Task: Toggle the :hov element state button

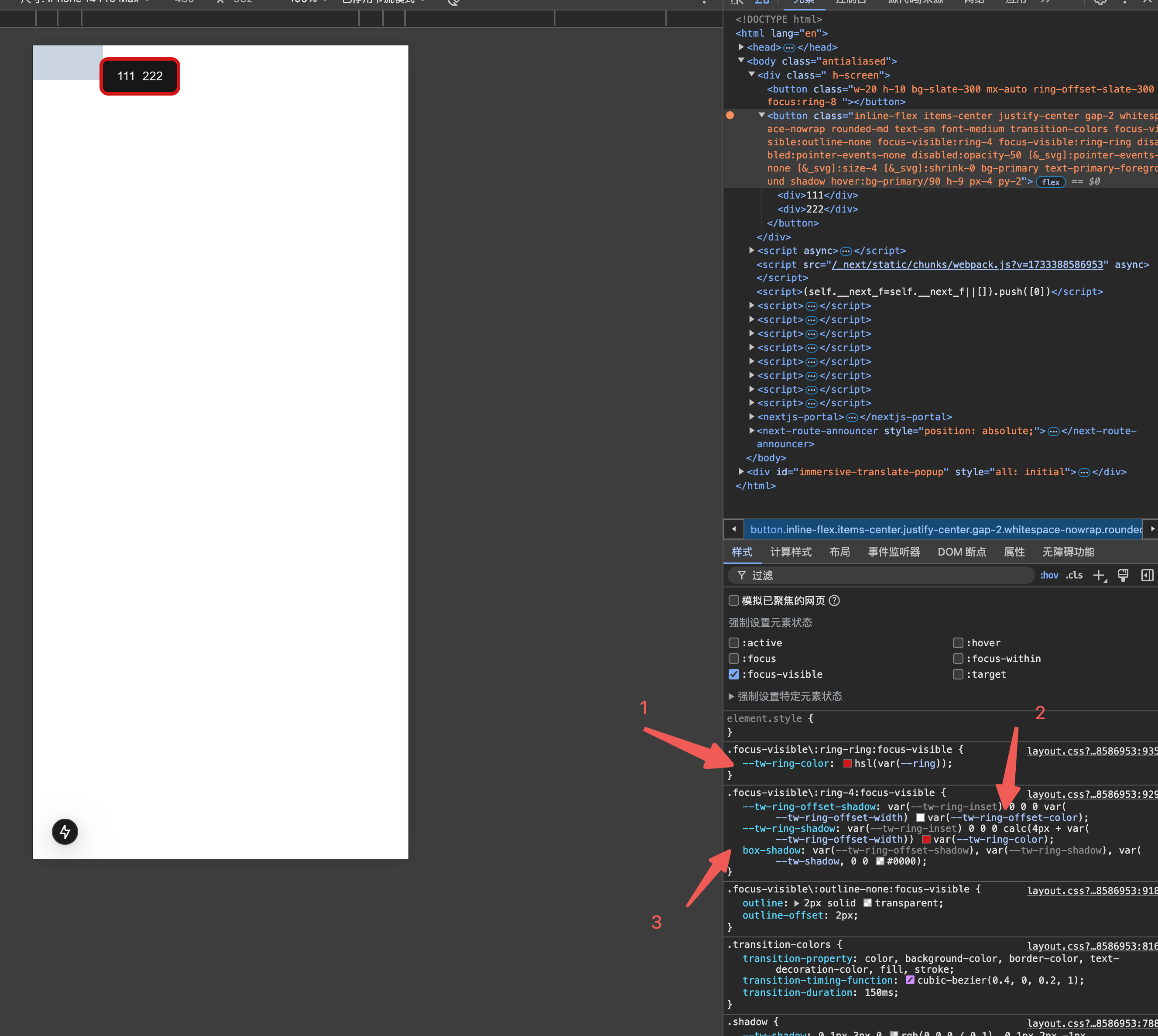Action: coord(1049,576)
